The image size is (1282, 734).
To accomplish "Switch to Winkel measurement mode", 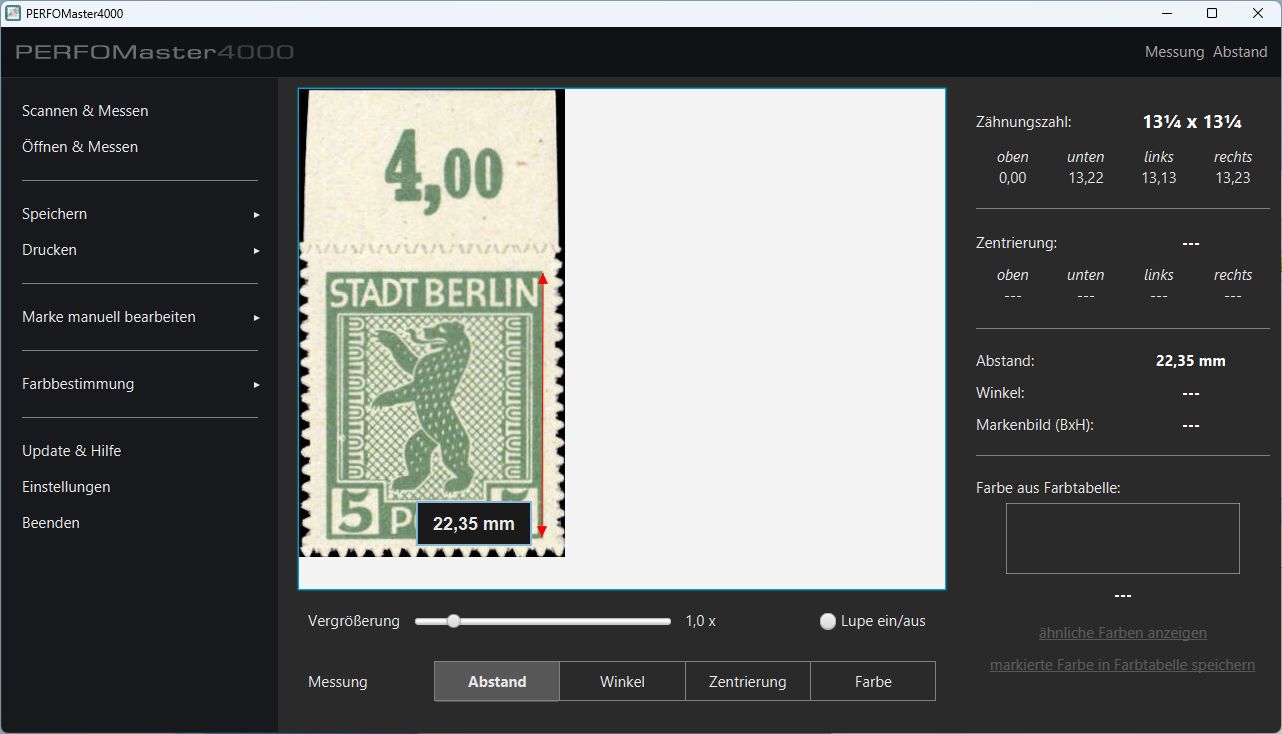I will click(x=622, y=681).
